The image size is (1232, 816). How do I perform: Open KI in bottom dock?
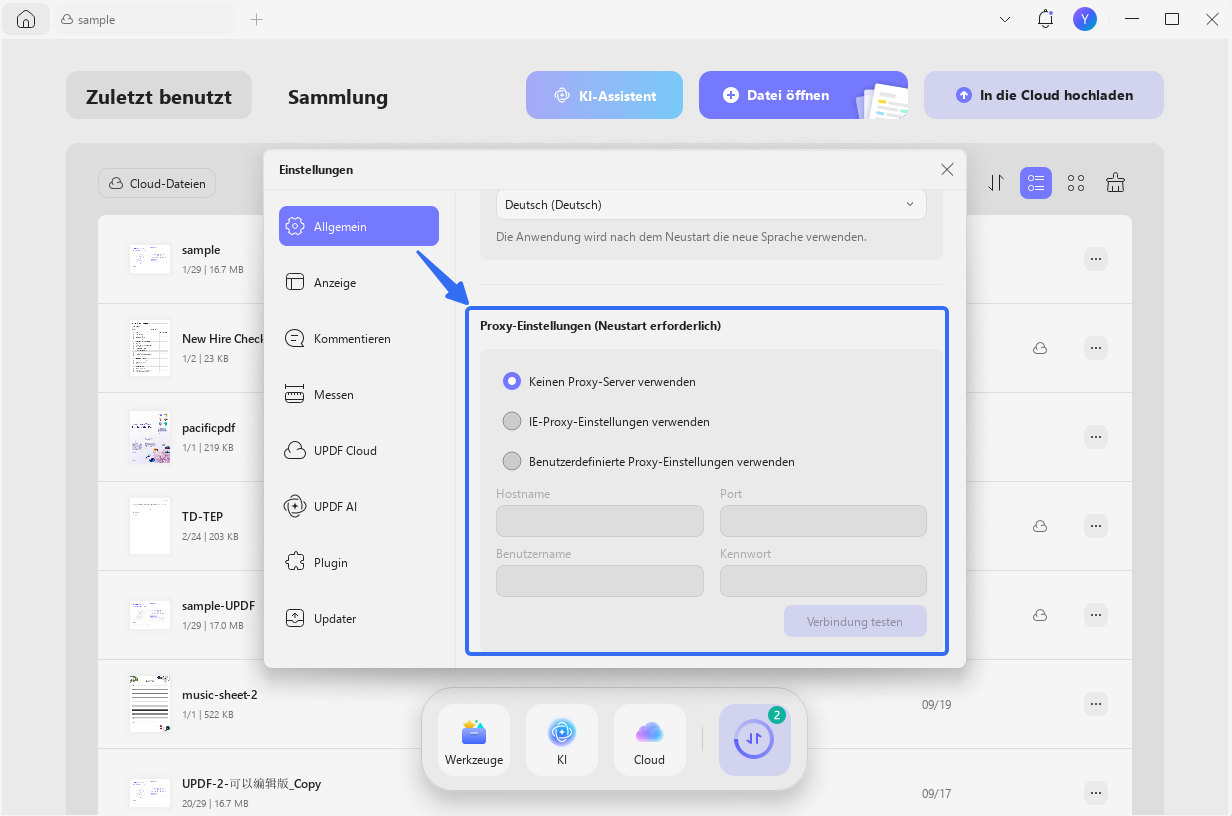coord(562,740)
